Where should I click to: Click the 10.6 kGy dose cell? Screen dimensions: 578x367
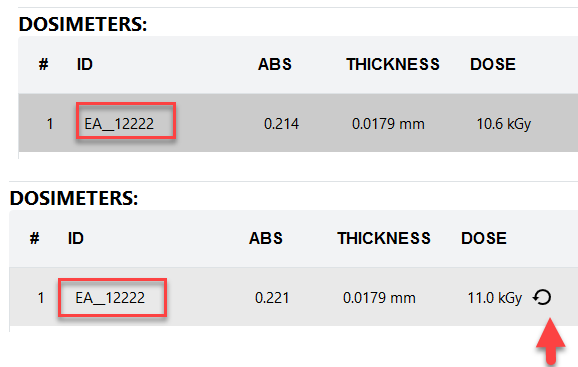tap(504, 124)
